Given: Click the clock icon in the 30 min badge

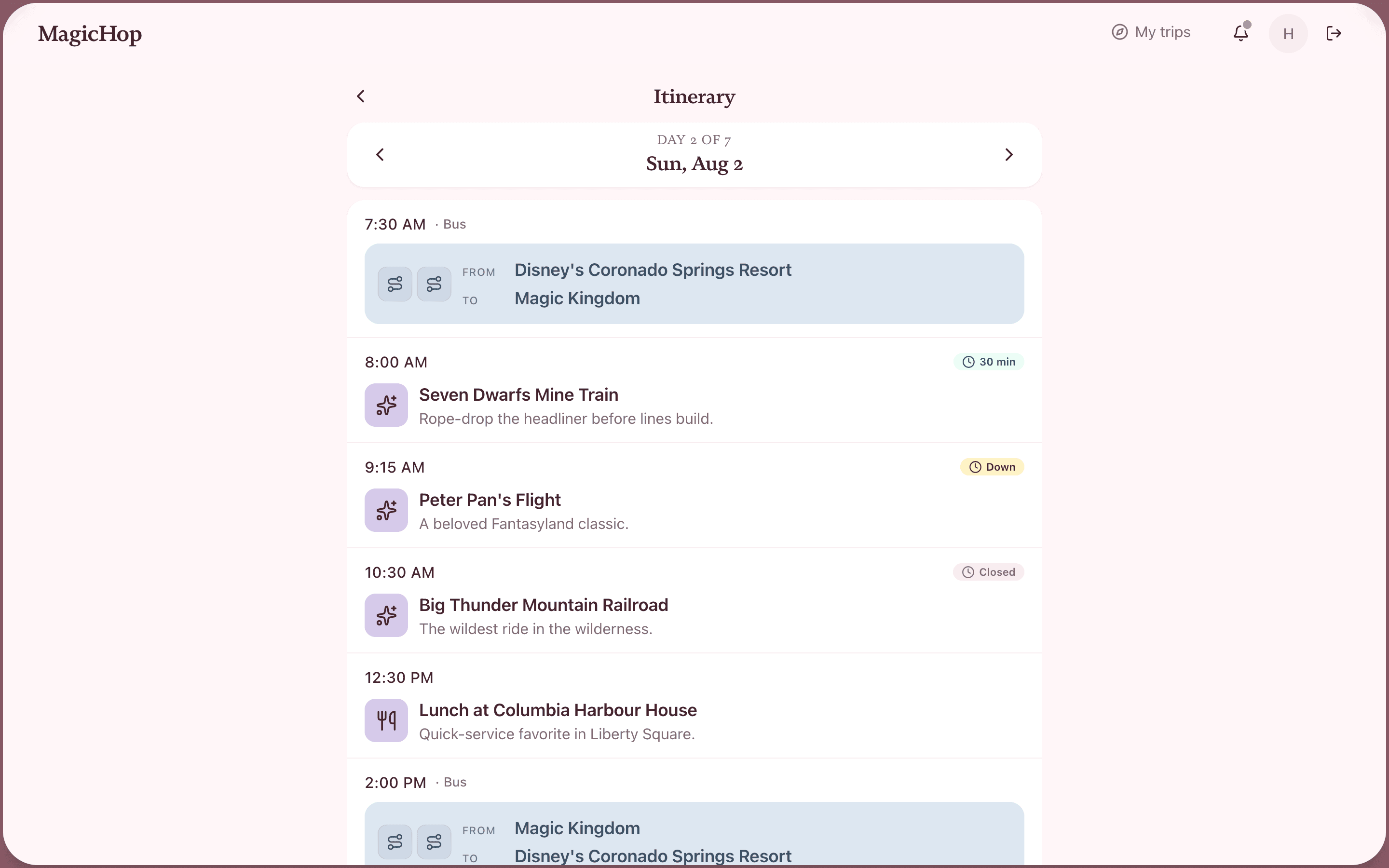Looking at the screenshot, I should point(968,362).
